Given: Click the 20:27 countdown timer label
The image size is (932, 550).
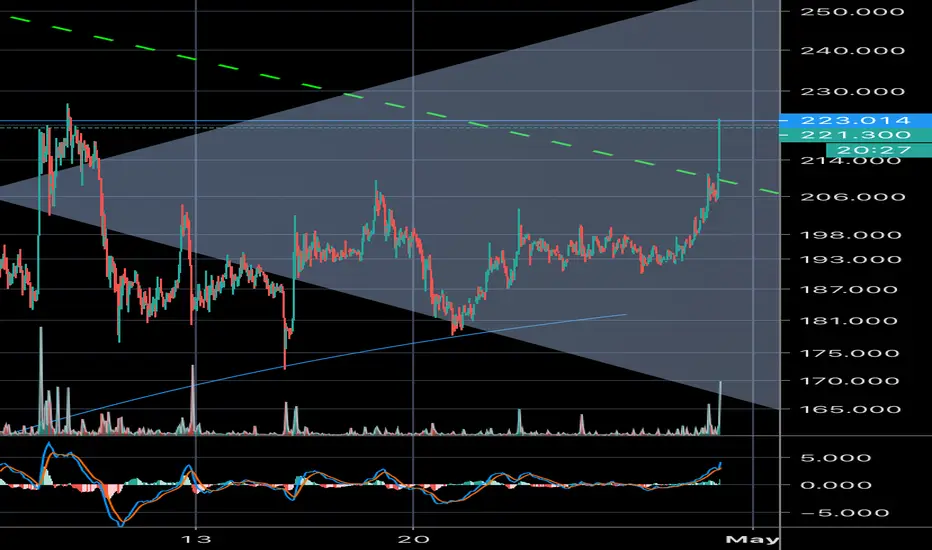Looking at the screenshot, I should click(x=879, y=150).
